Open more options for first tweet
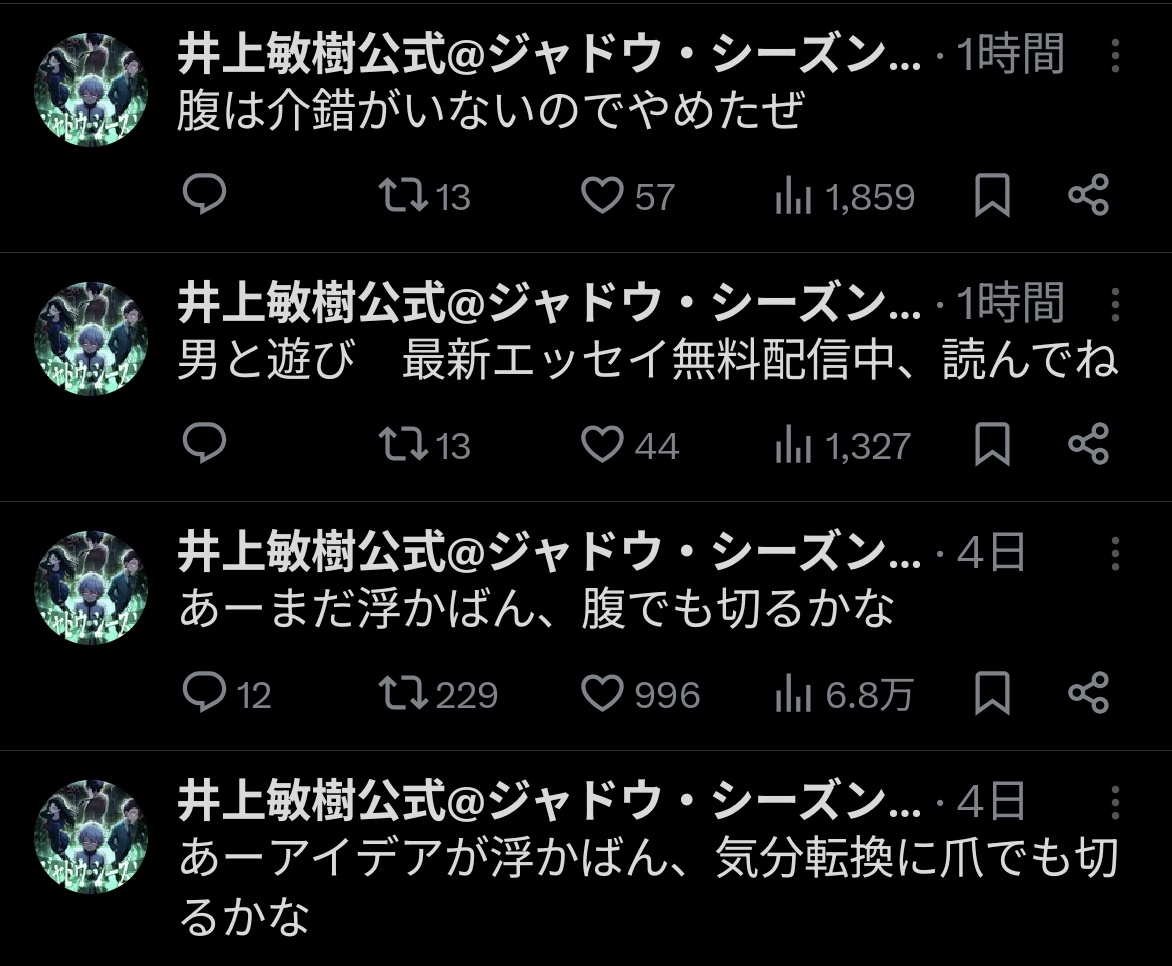Image resolution: width=1172 pixels, height=966 pixels. tap(1116, 57)
